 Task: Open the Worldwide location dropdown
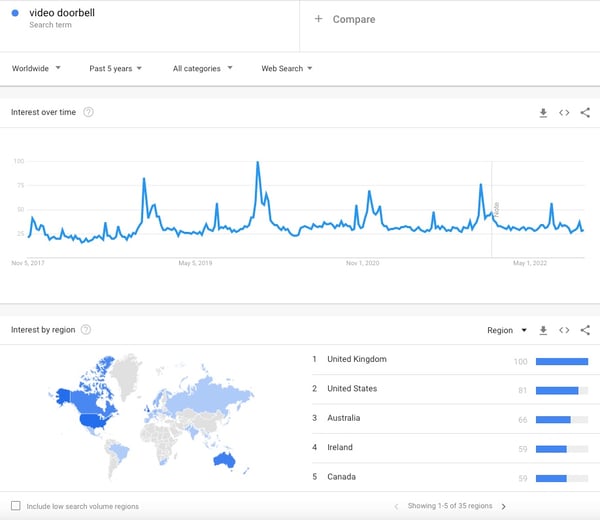click(x=36, y=68)
